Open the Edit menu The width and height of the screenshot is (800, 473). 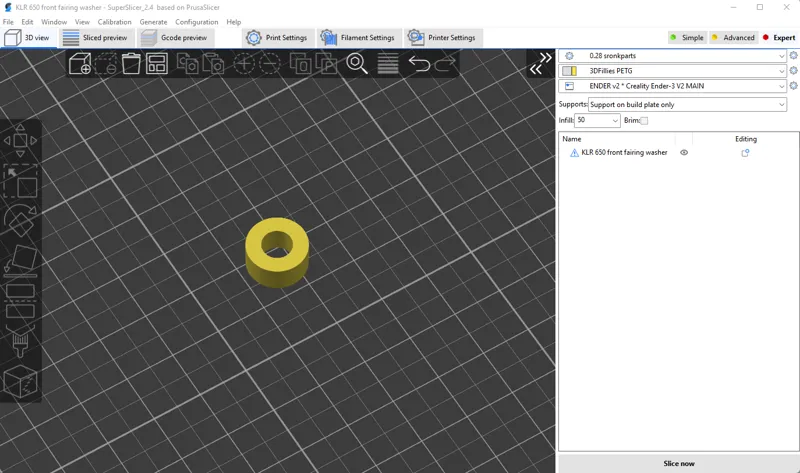click(27, 22)
